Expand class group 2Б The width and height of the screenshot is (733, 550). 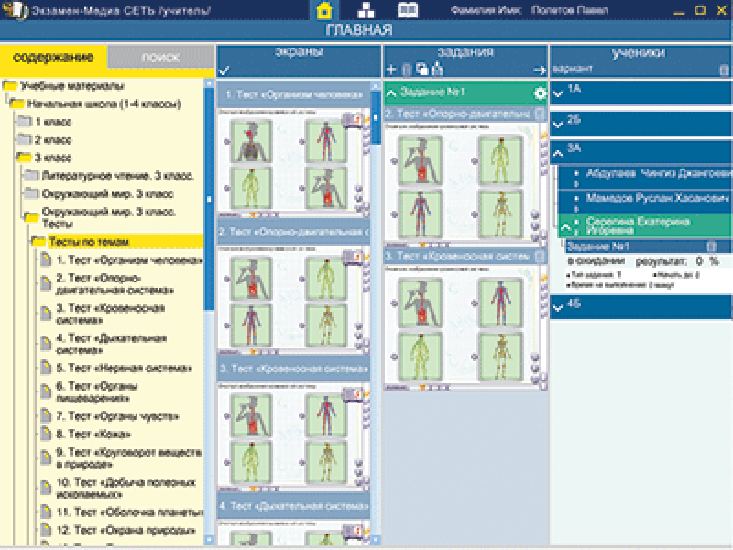pyautogui.click(x=558, y=124)
